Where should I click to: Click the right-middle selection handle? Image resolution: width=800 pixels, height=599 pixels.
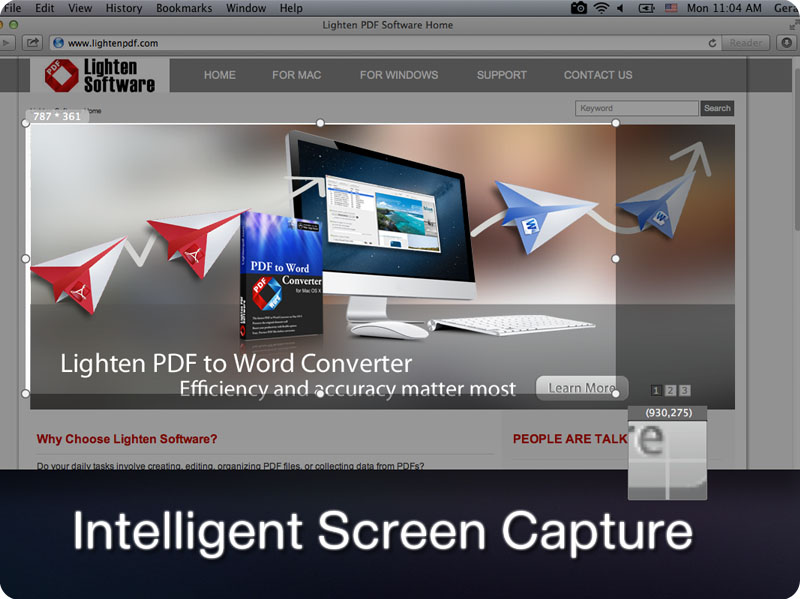point(616,259)
